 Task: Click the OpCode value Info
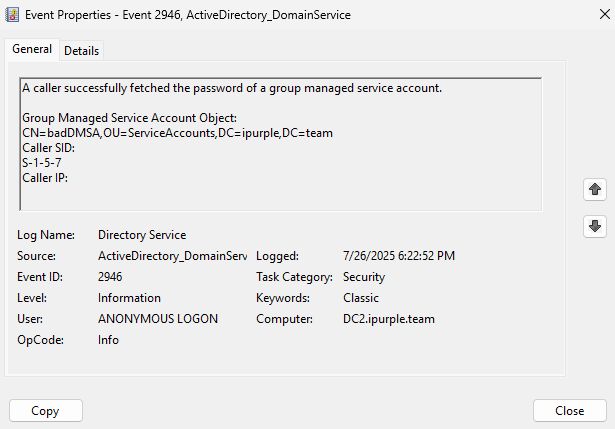click(x=108, y=340)
